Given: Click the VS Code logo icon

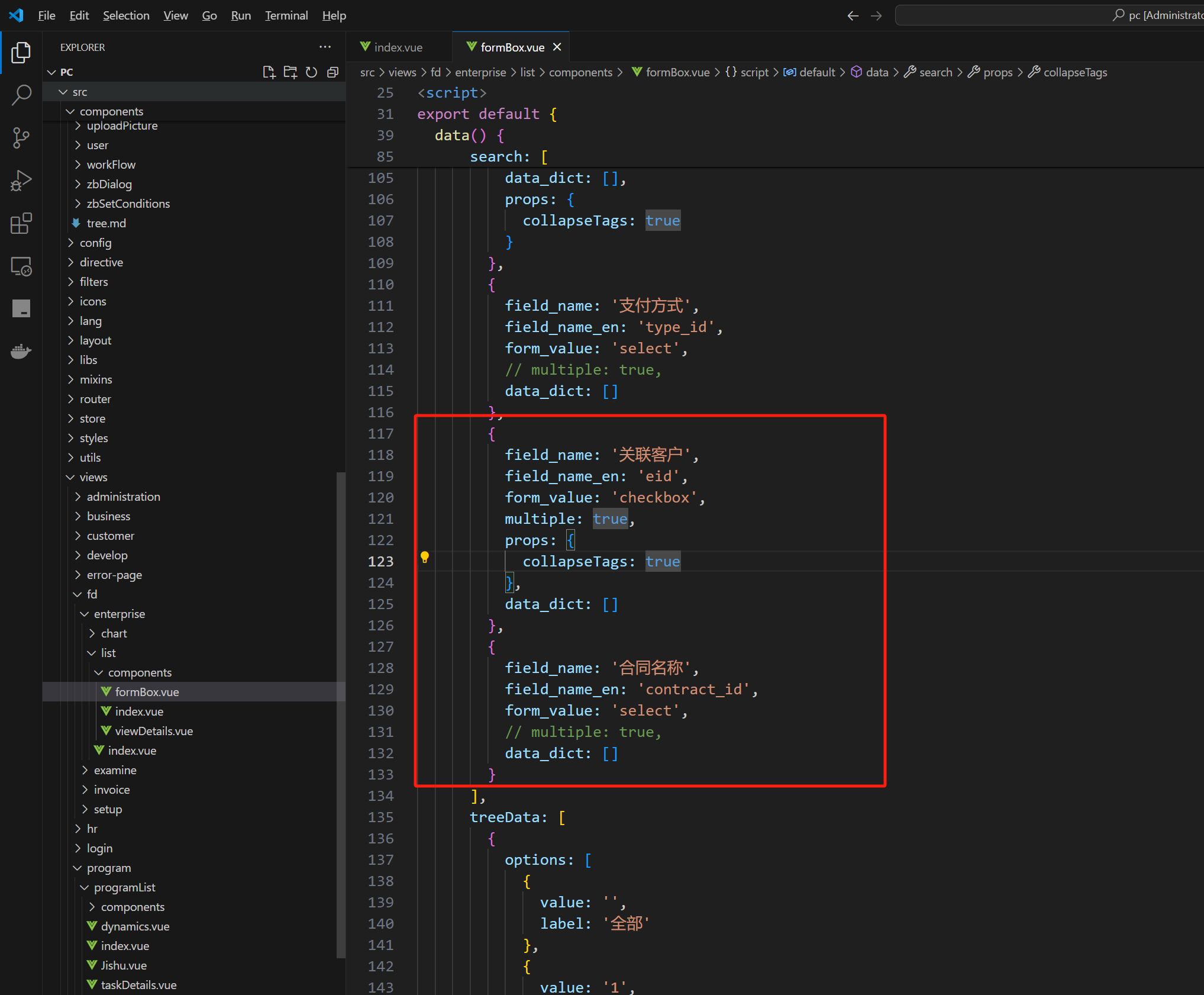Looking at the screenshot, I should [x=17, y=15].
